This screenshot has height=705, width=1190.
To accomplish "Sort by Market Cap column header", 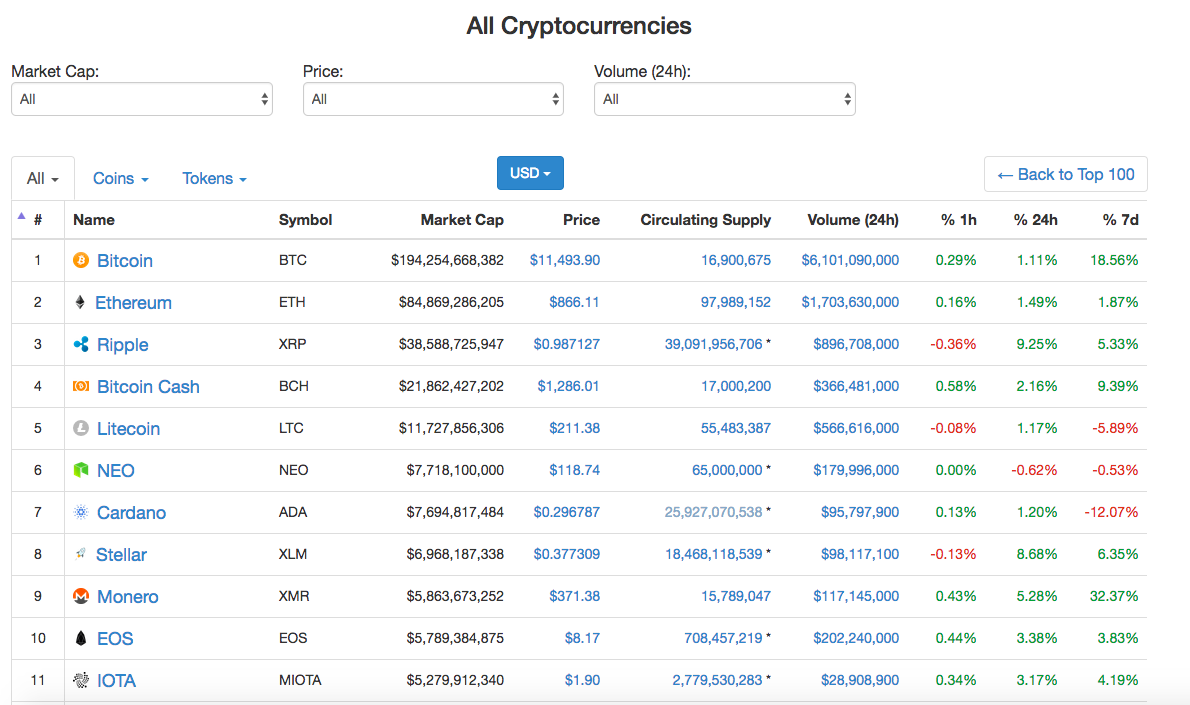I will (x=462, y=220).
